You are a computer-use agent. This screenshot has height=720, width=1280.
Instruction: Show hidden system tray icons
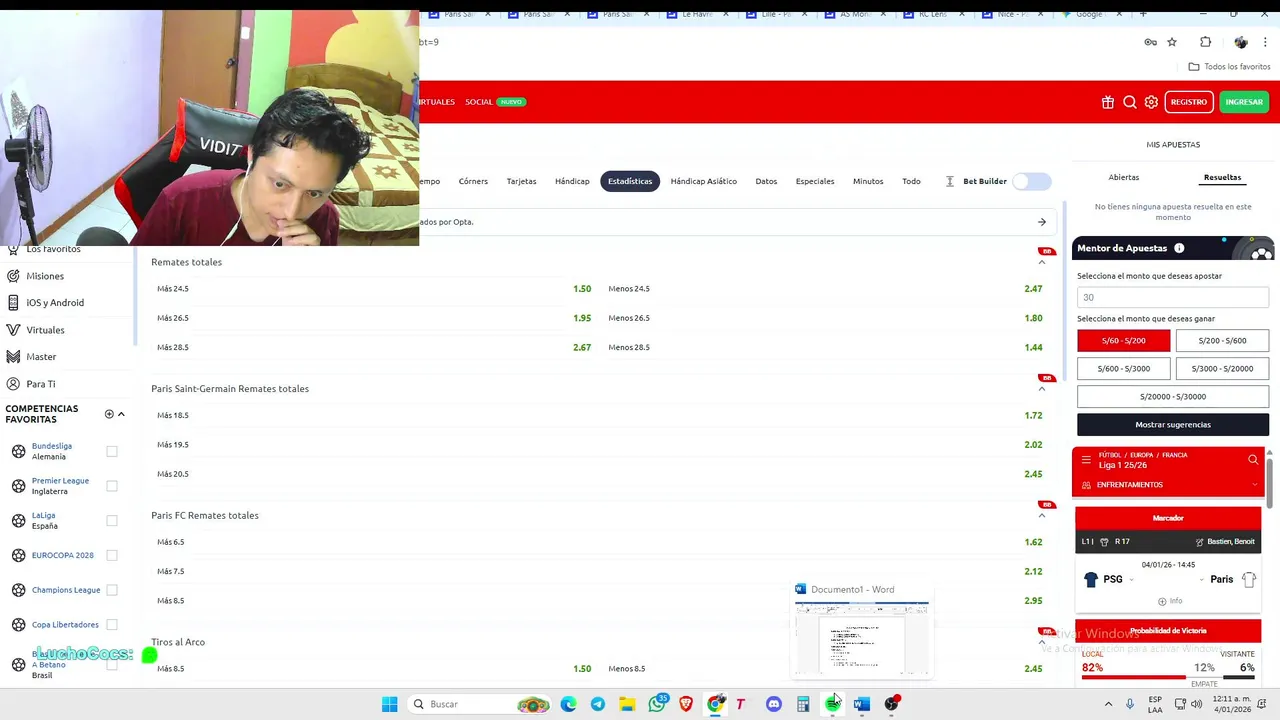[x=1108, y=704]
